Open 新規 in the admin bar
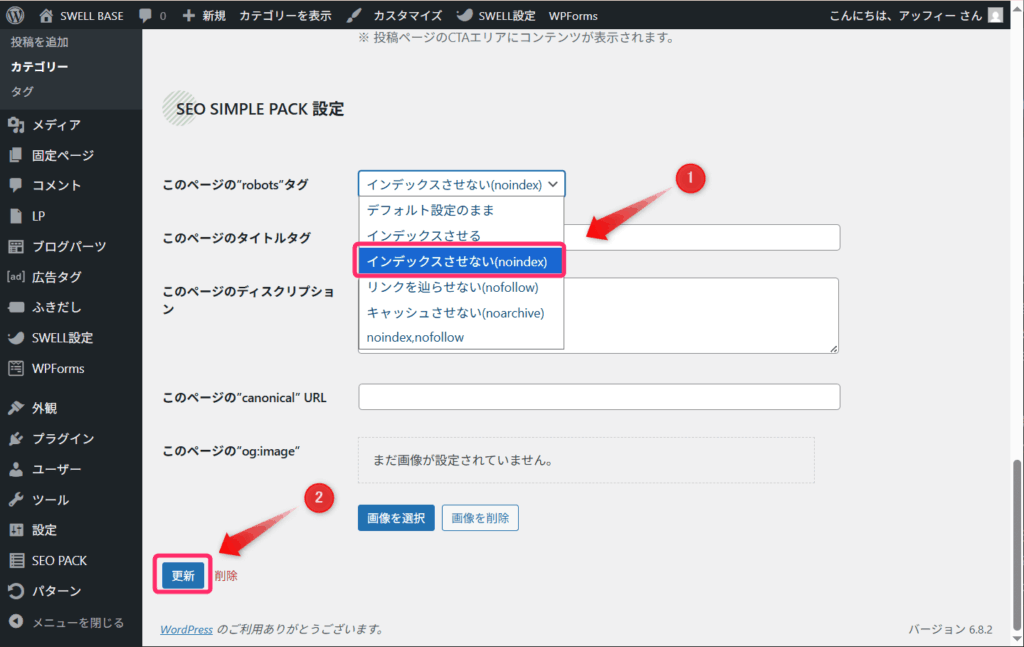Image resolution: width=1024 pixels, height=647 pixels. (x=213, y=16)
